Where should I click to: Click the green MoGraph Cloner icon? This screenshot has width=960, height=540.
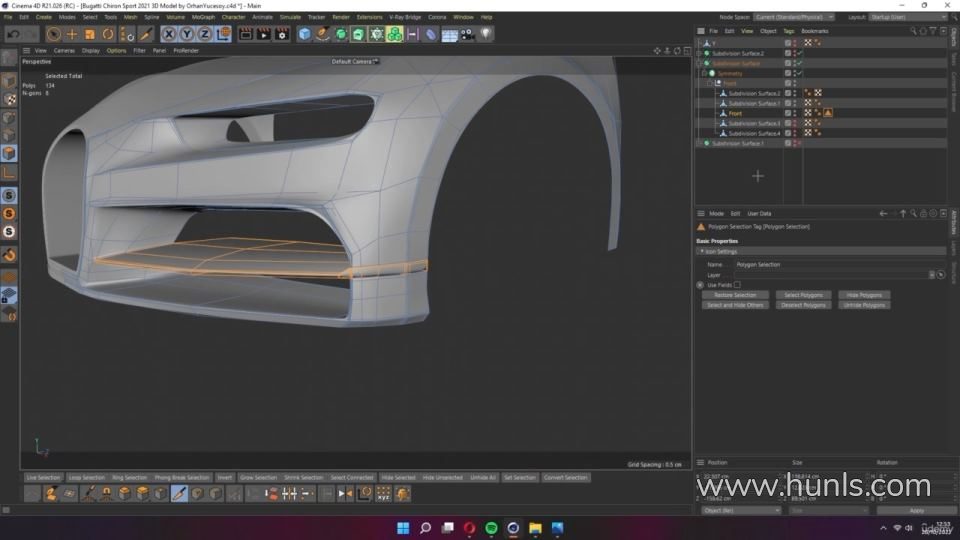[394, 34]
